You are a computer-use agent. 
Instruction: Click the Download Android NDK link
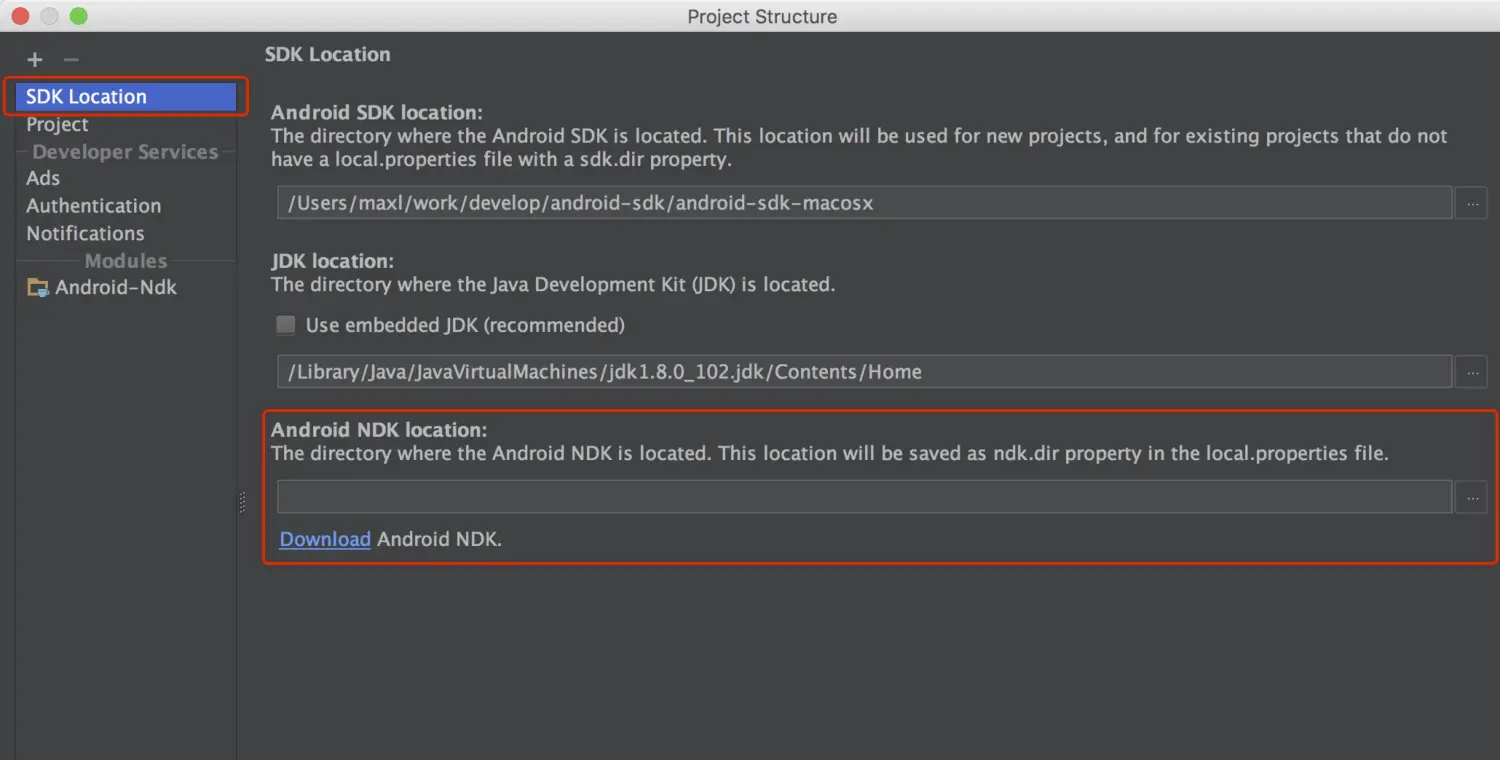point(325,539)
